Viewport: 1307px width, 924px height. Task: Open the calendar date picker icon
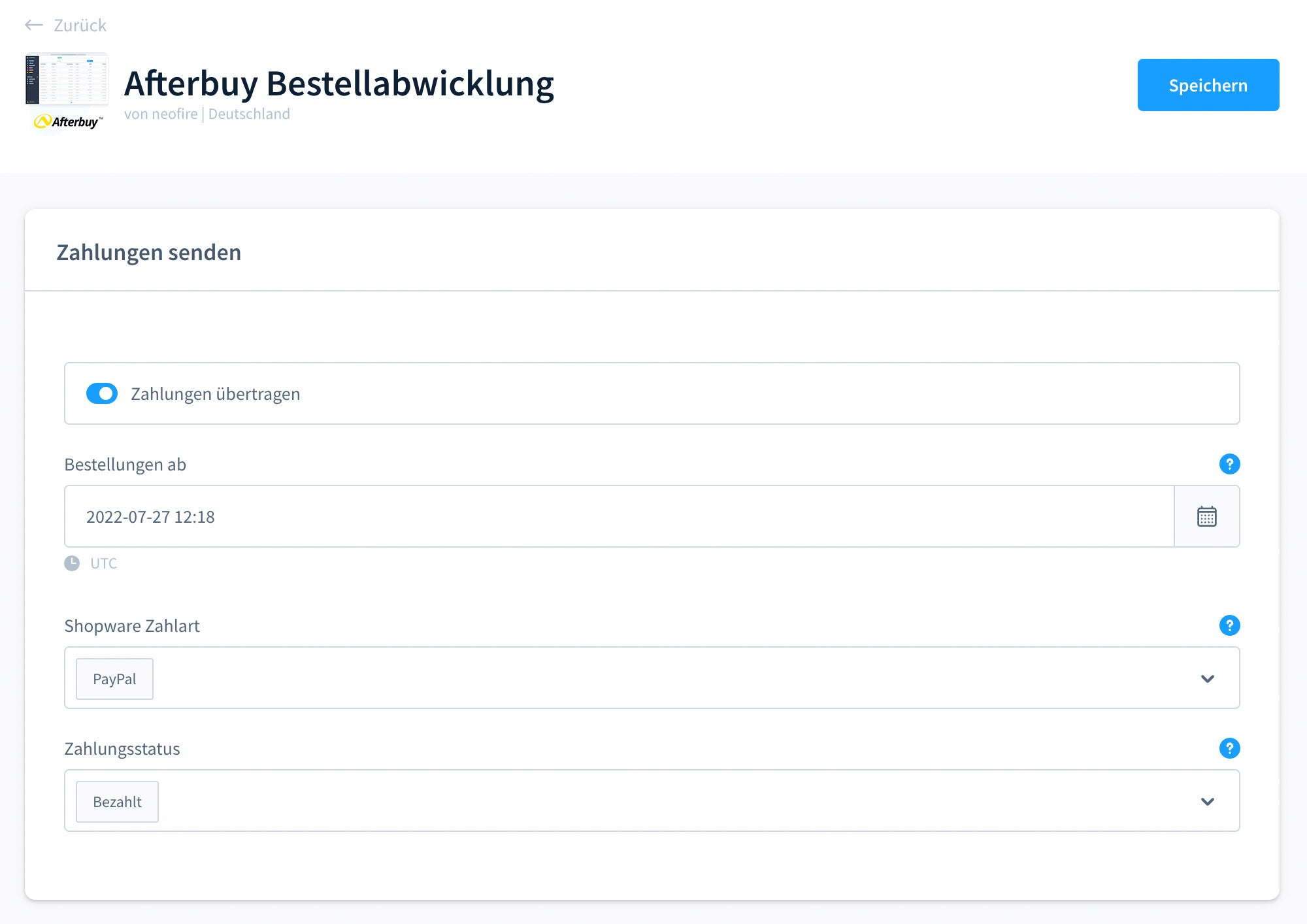click(x=1206, y=516)
